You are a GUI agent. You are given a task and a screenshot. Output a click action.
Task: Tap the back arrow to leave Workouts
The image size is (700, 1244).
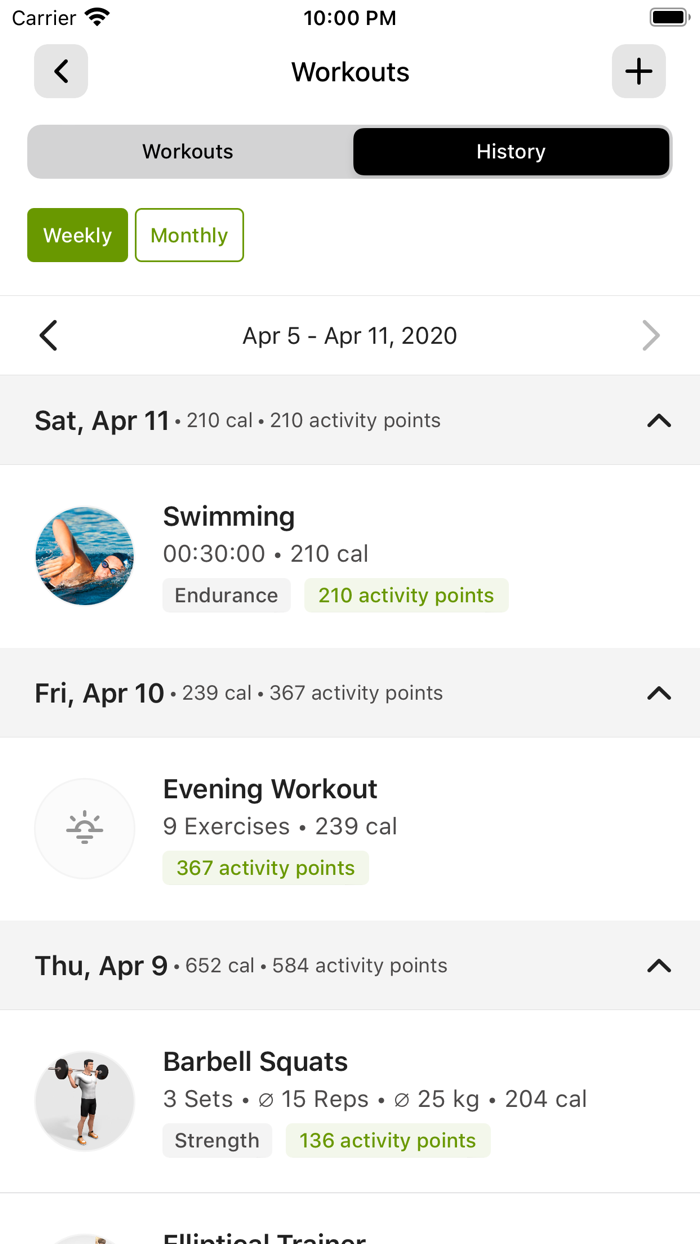pyautogui.click(x=60, y=71)
